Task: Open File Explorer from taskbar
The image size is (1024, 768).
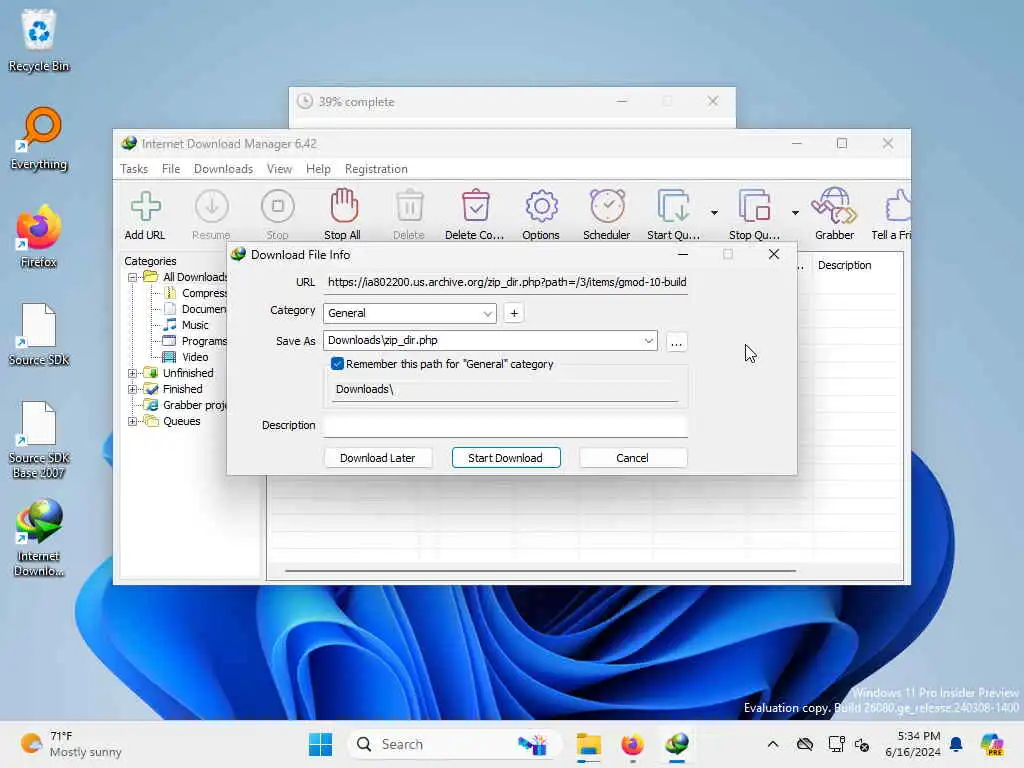Action: [x=588, y=744]
